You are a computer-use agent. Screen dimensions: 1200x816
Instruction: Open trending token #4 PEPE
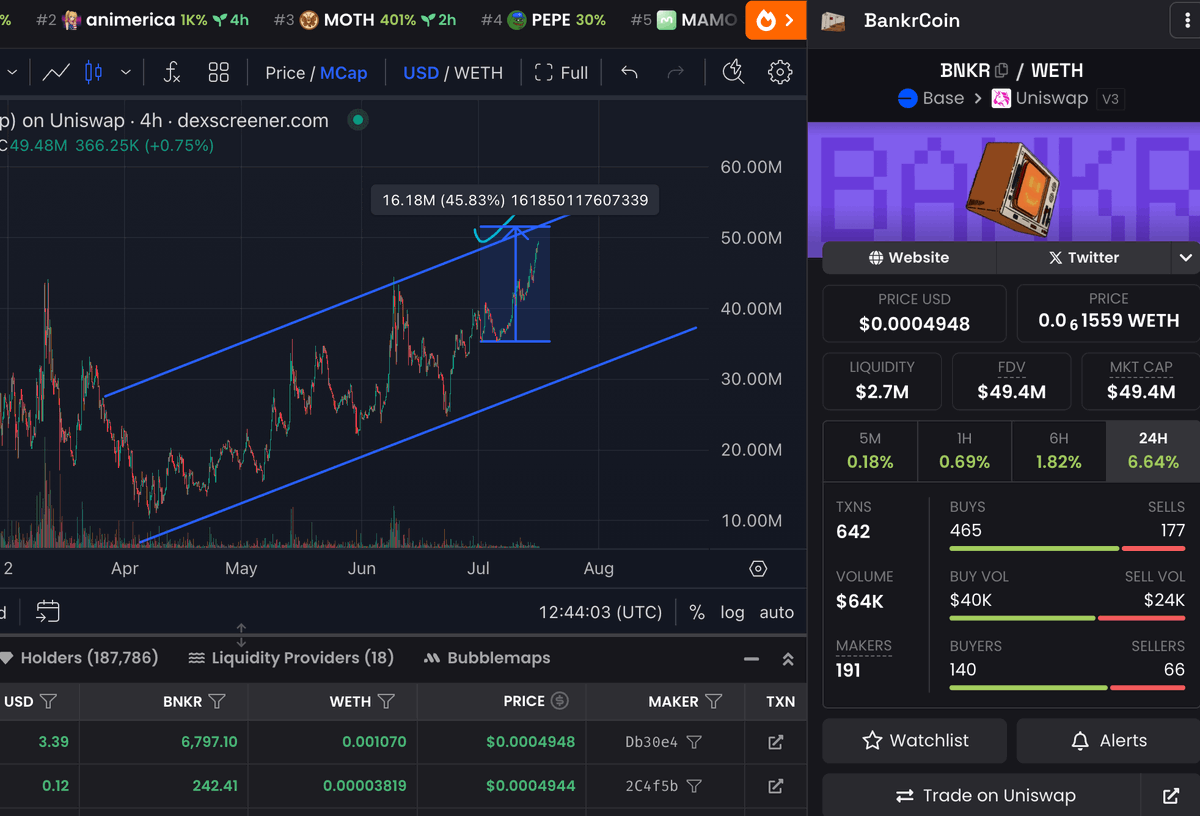543,20
